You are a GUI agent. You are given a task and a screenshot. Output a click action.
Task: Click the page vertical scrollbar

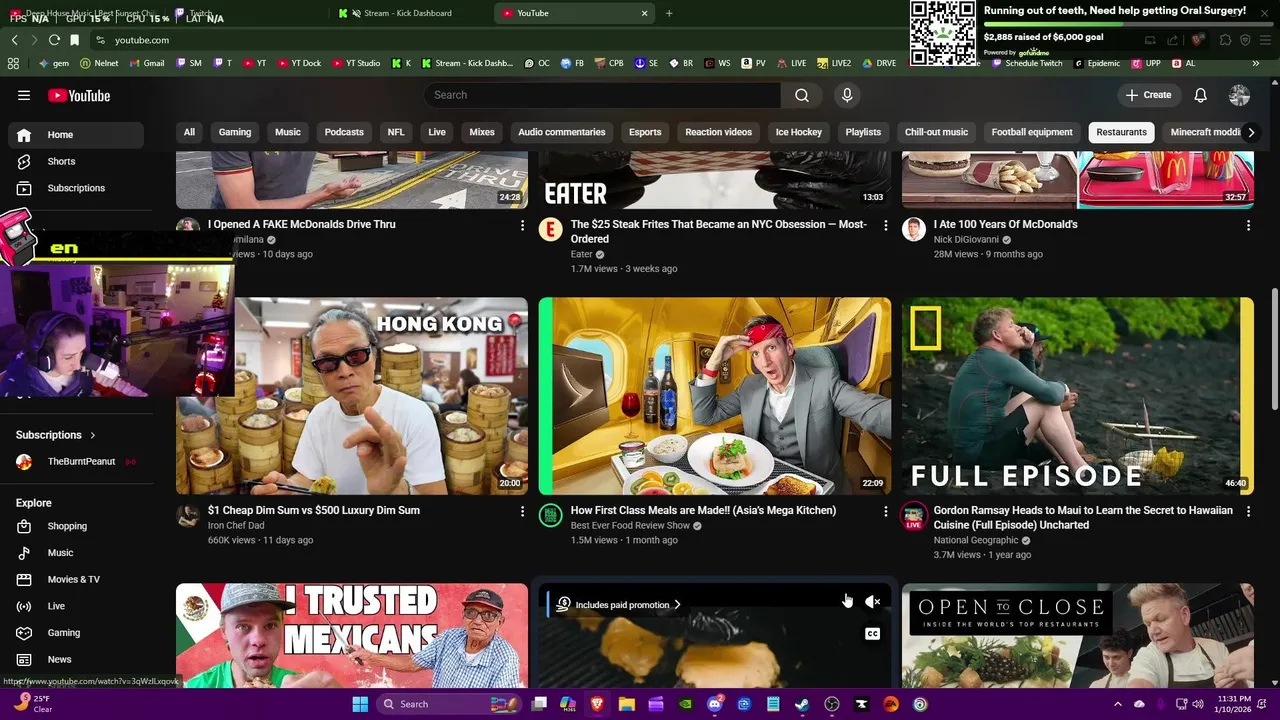(1274, 348)
